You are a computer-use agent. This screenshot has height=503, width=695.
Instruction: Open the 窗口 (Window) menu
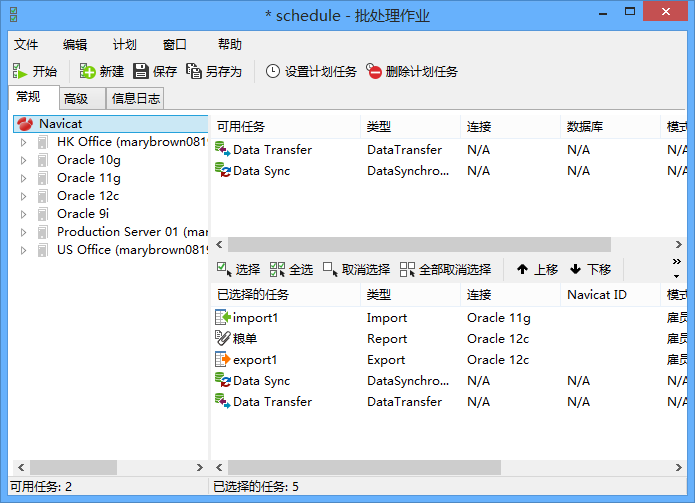pos(174,44)
